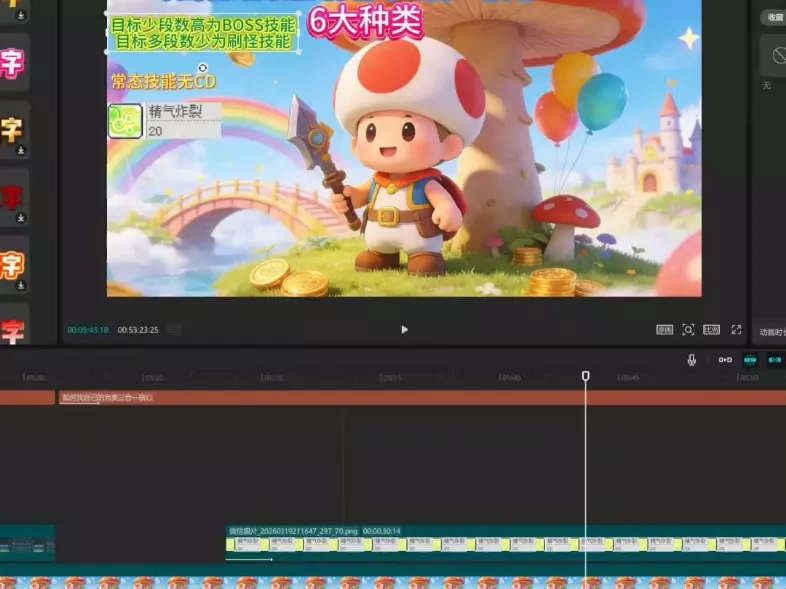Select the pink glow text style thumbnail
786x589 pixels.
(13, 63)
